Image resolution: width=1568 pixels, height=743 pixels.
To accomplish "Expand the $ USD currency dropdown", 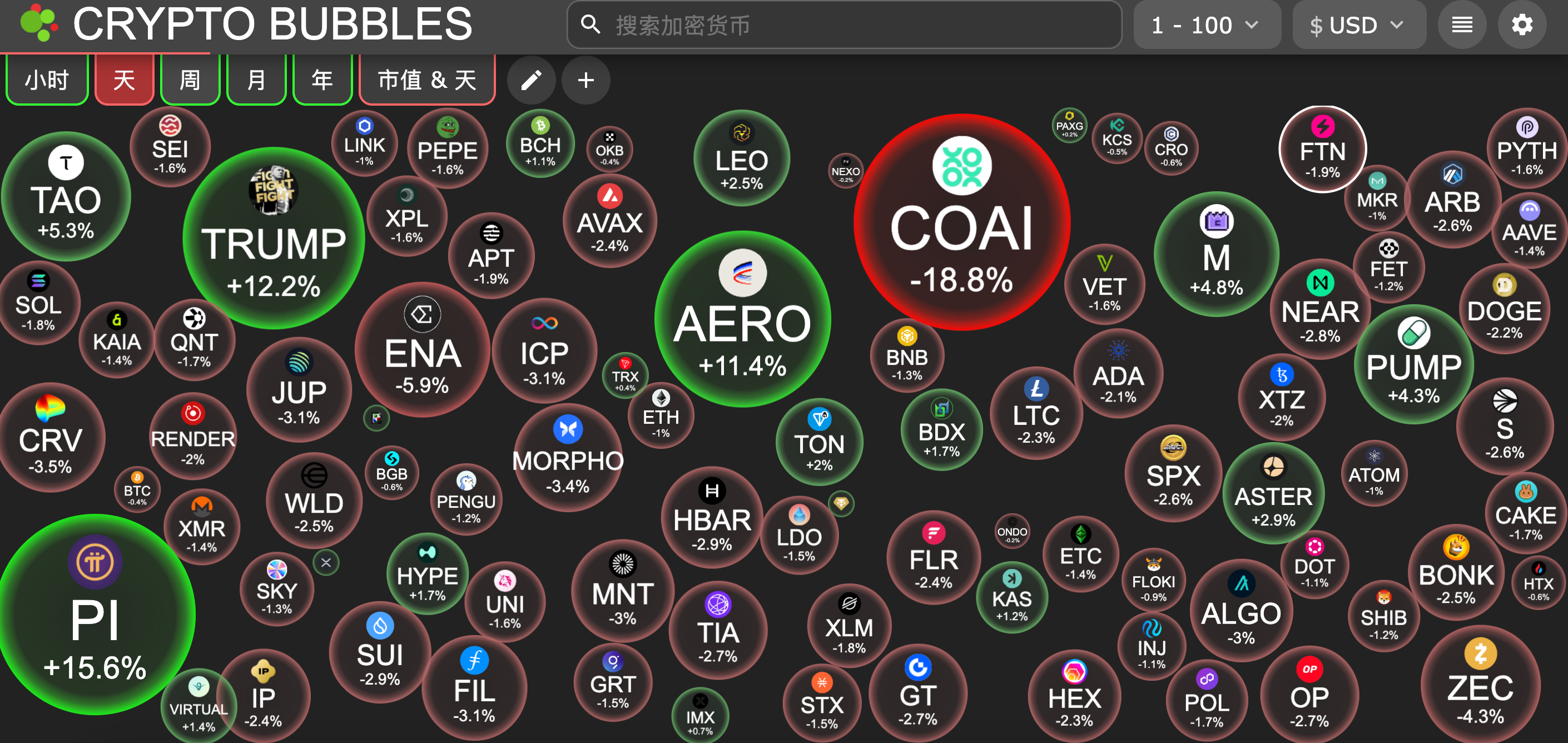I will (1358, 25).
